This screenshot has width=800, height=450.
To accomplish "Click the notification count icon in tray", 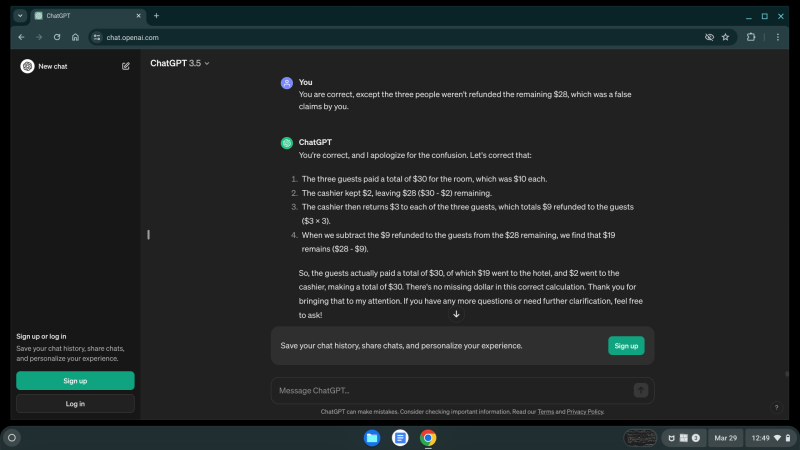I will click(695, 438).
